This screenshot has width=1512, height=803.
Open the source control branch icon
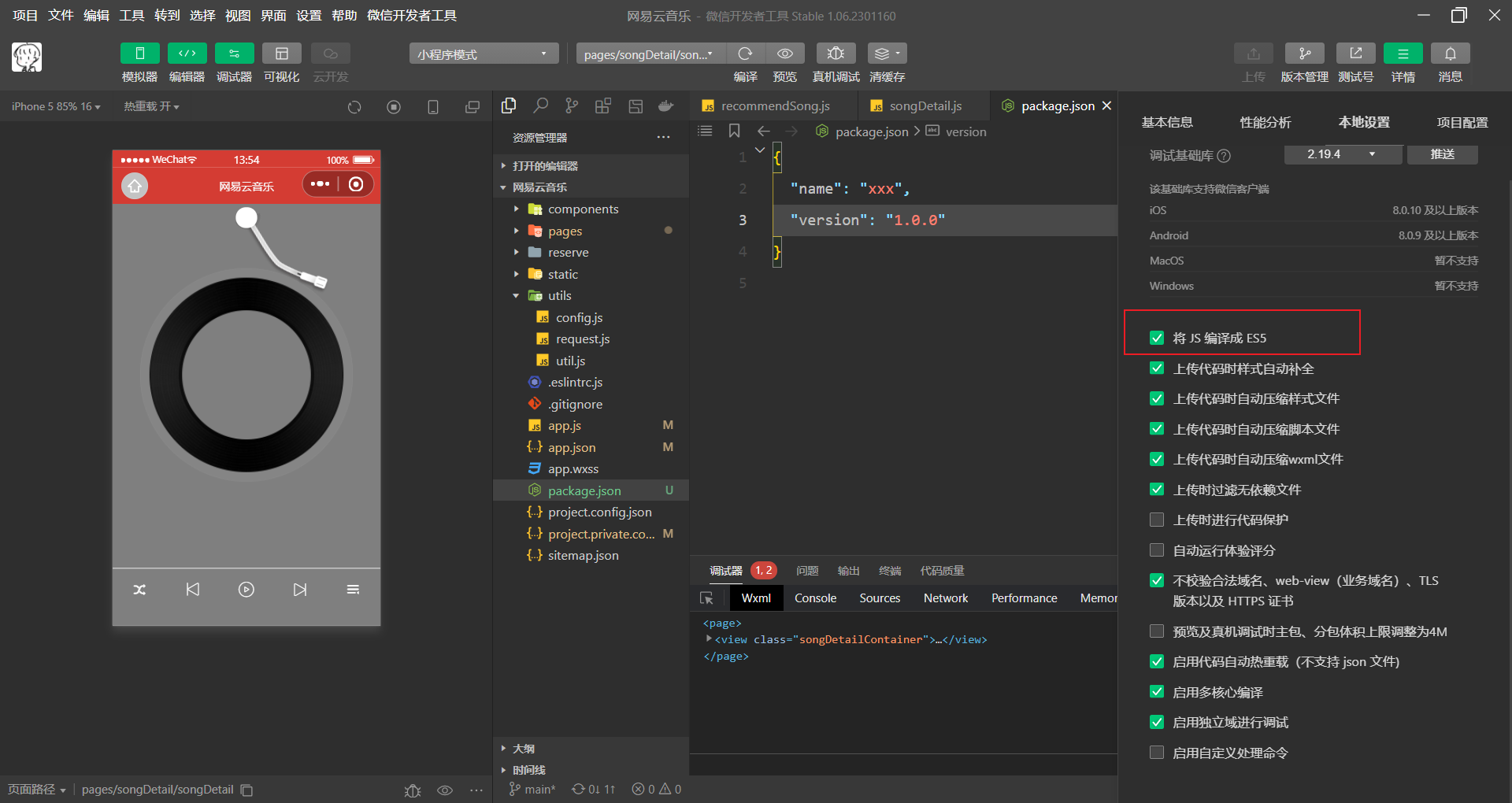point(572,105)
